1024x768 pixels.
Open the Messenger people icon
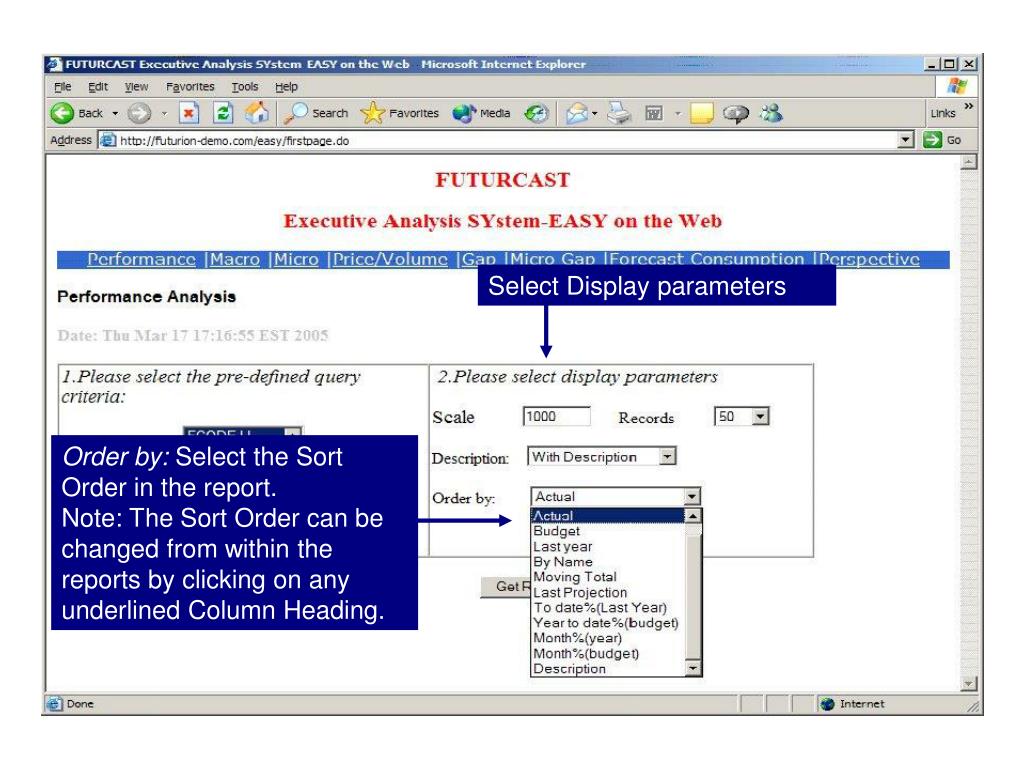(x=771, y=113)
